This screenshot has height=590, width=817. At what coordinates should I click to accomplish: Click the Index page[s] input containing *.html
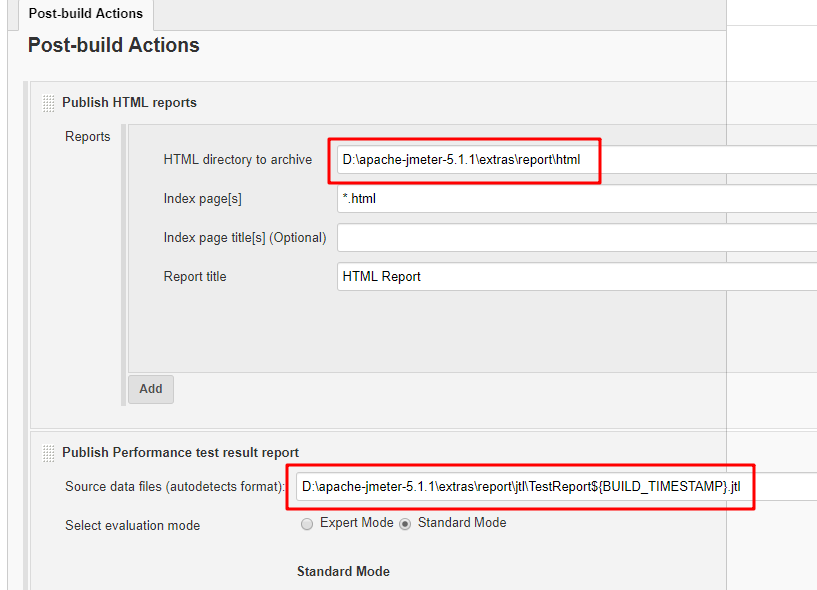[x=576, y=199]
